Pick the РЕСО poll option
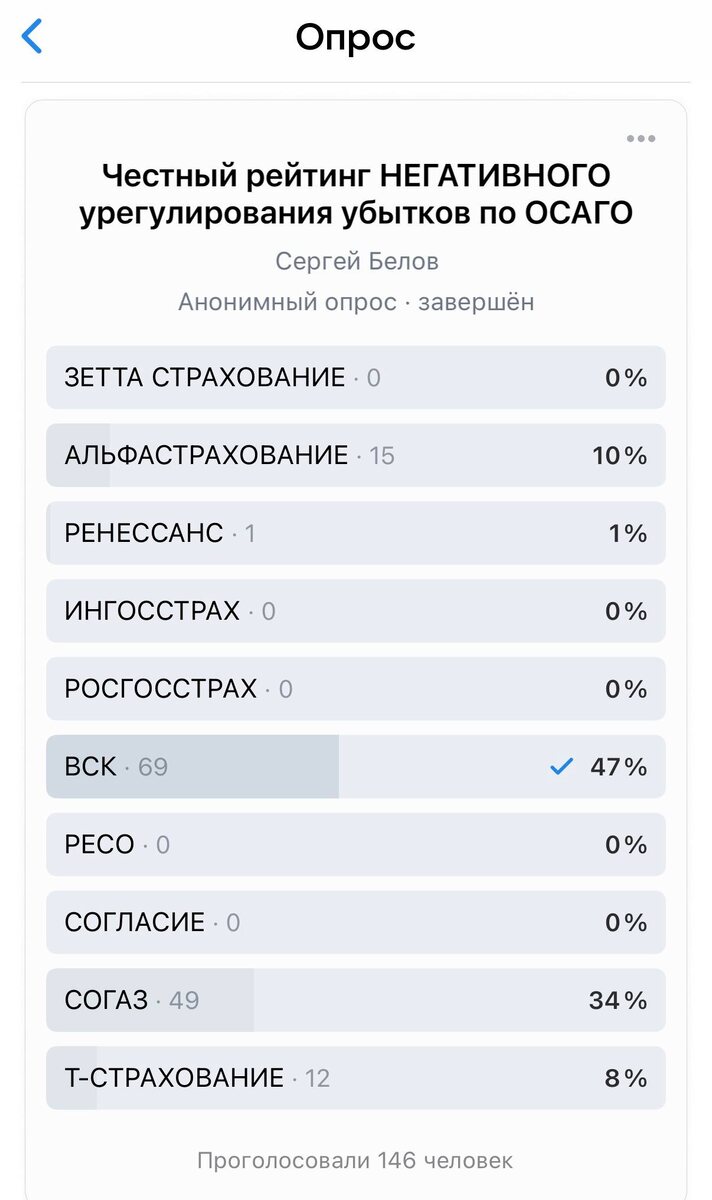This screenshot has height=1200, width=712. coord(356,845)
